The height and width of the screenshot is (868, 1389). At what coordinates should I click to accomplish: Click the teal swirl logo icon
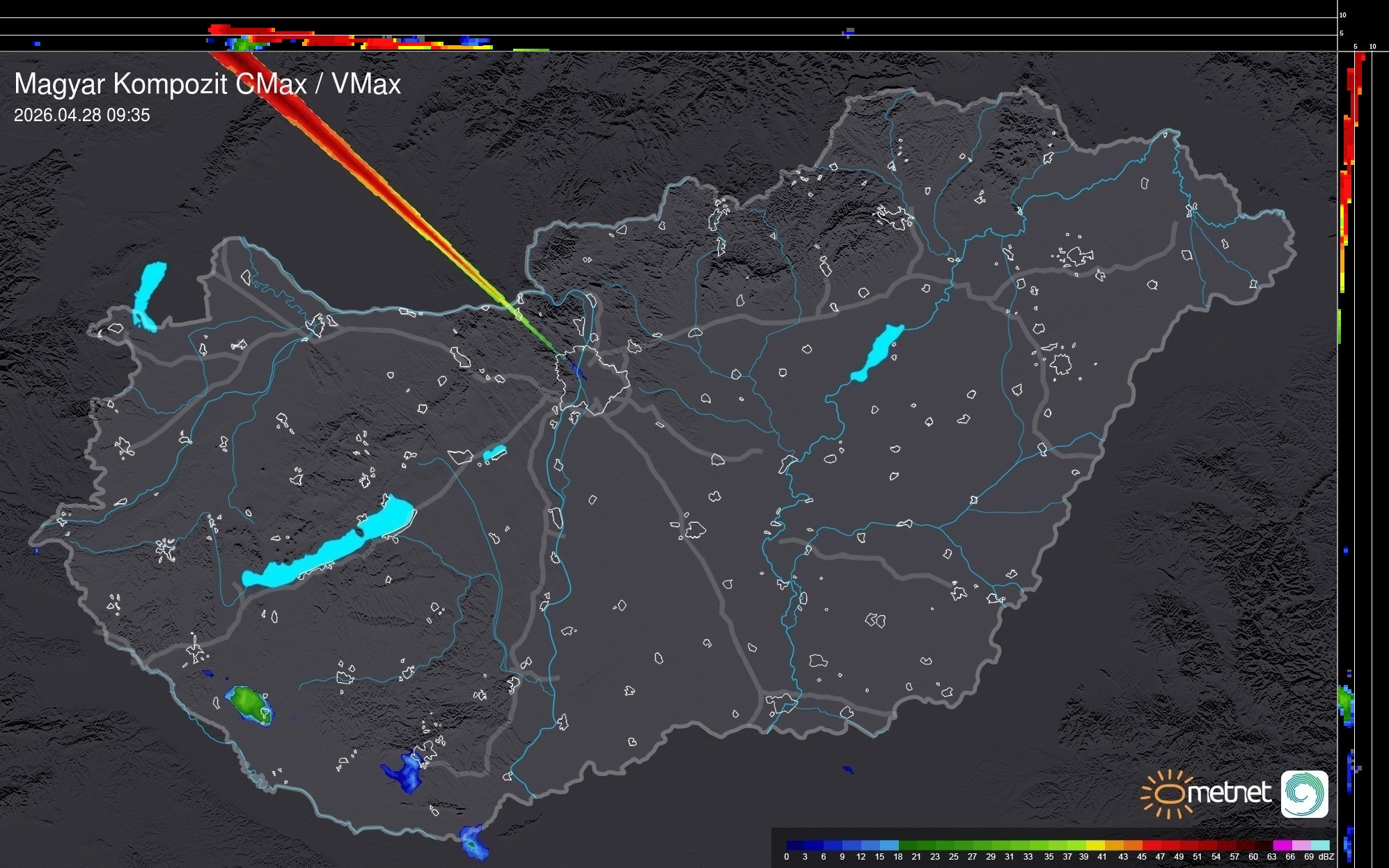pos(1304,794)
